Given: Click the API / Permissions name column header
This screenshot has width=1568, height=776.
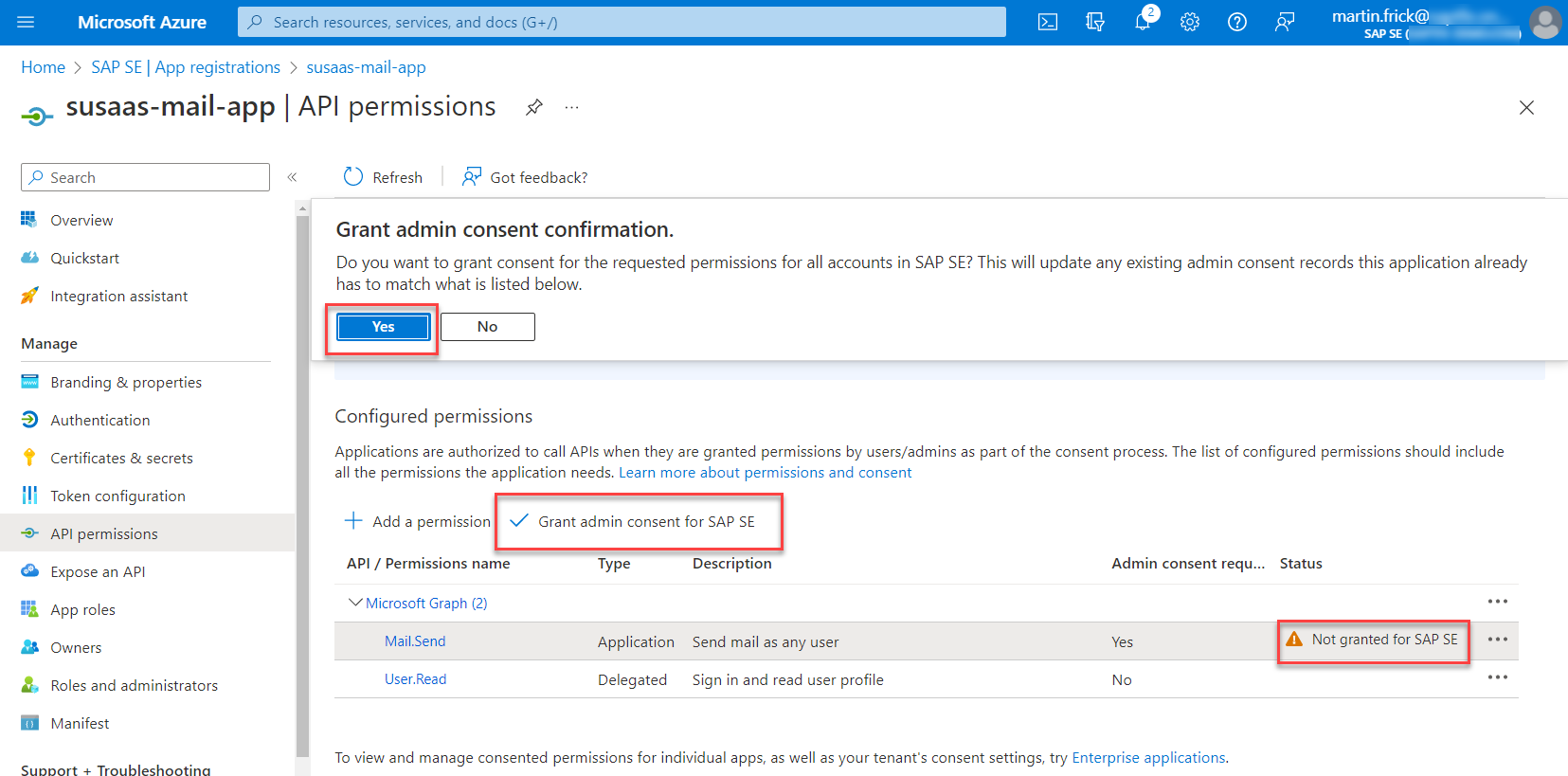Looking at the screenshot, I should pyautogui.click(x=428, y=563).
